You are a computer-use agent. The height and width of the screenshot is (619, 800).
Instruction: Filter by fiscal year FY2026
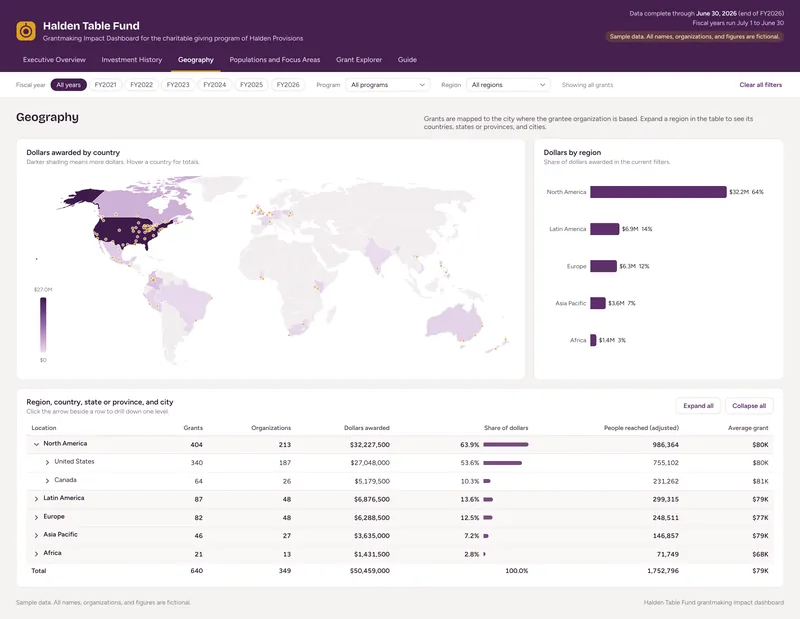pos(288,85)
